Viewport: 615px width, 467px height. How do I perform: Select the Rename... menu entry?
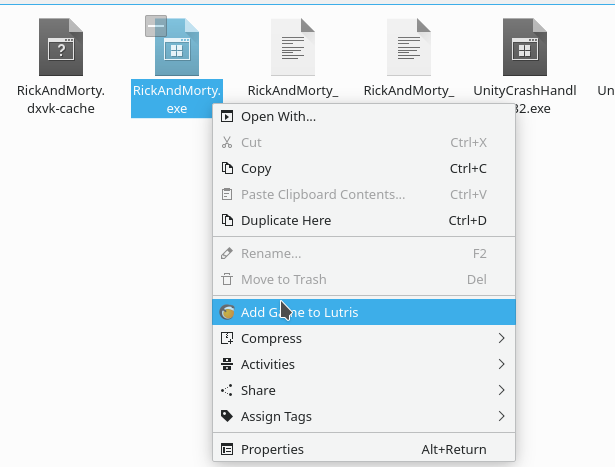(x=364, y=253)
